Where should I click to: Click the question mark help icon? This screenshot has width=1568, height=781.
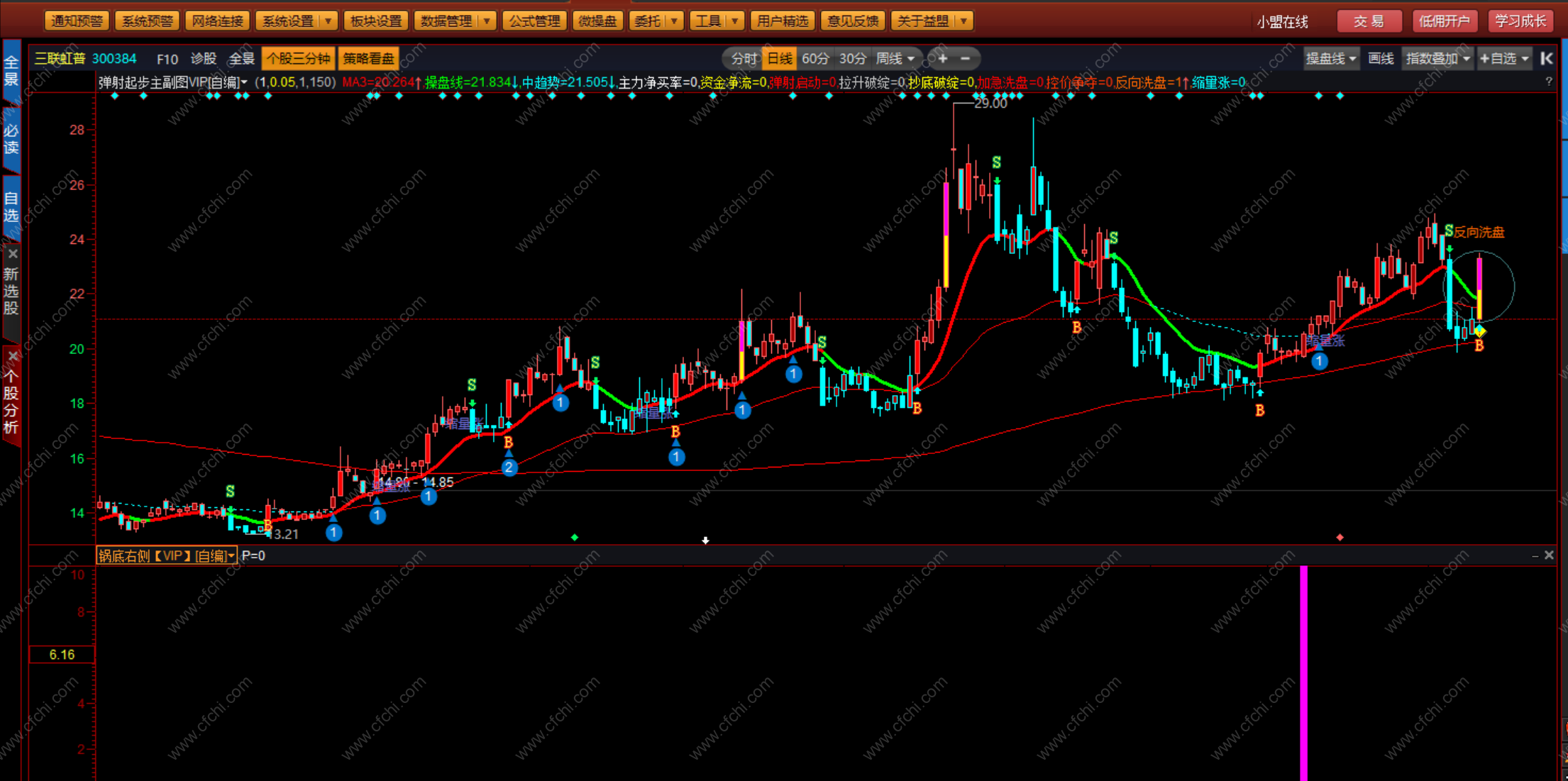(x=1548, y=82)
